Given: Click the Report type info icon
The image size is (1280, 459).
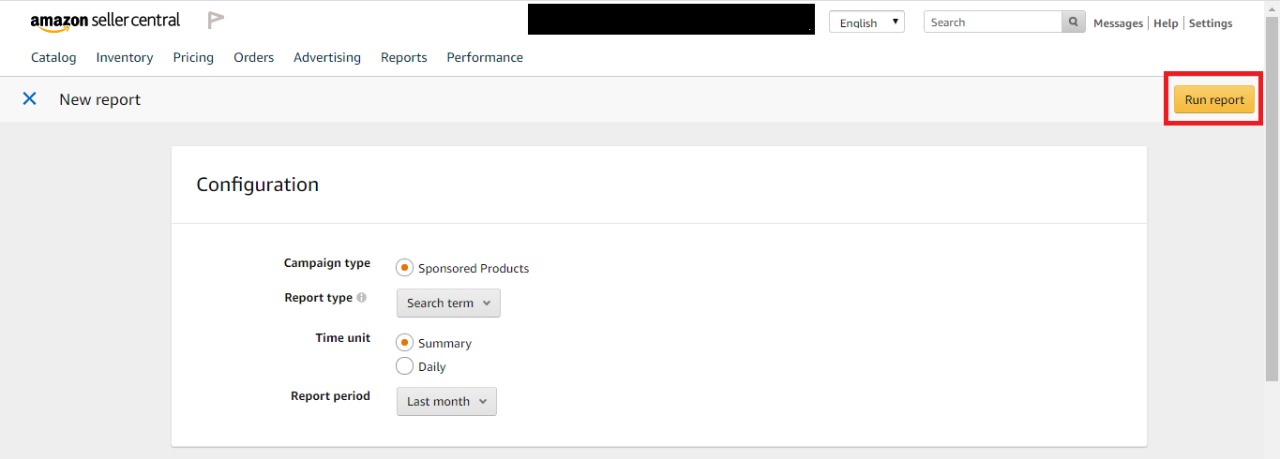Looking at the screenshot, I should [362, 298].
